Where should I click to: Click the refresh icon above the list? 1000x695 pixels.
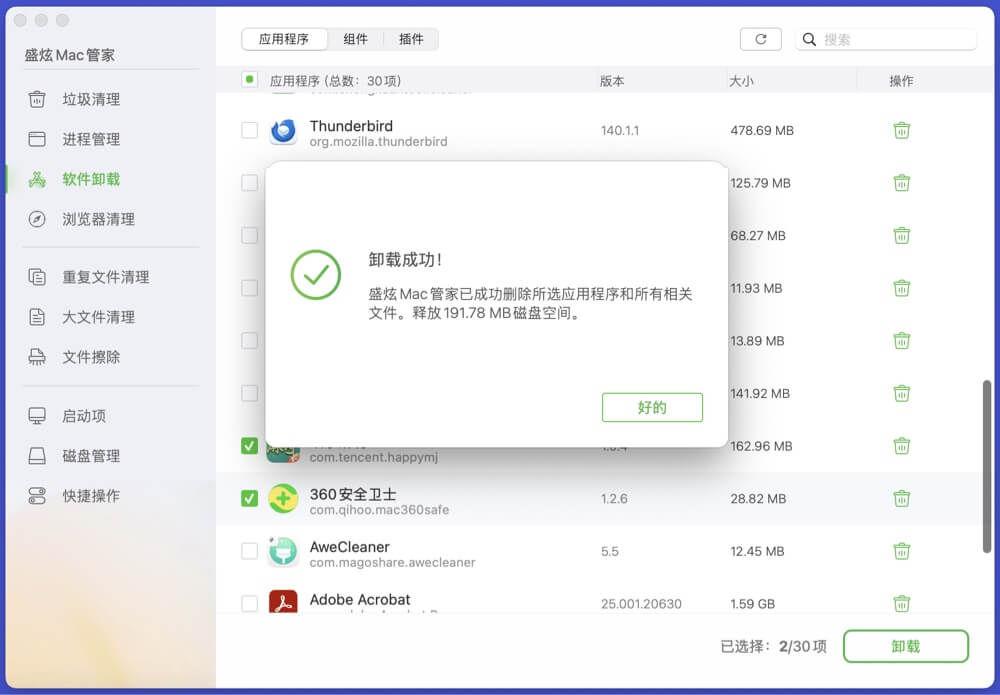(x=761, y=39)
